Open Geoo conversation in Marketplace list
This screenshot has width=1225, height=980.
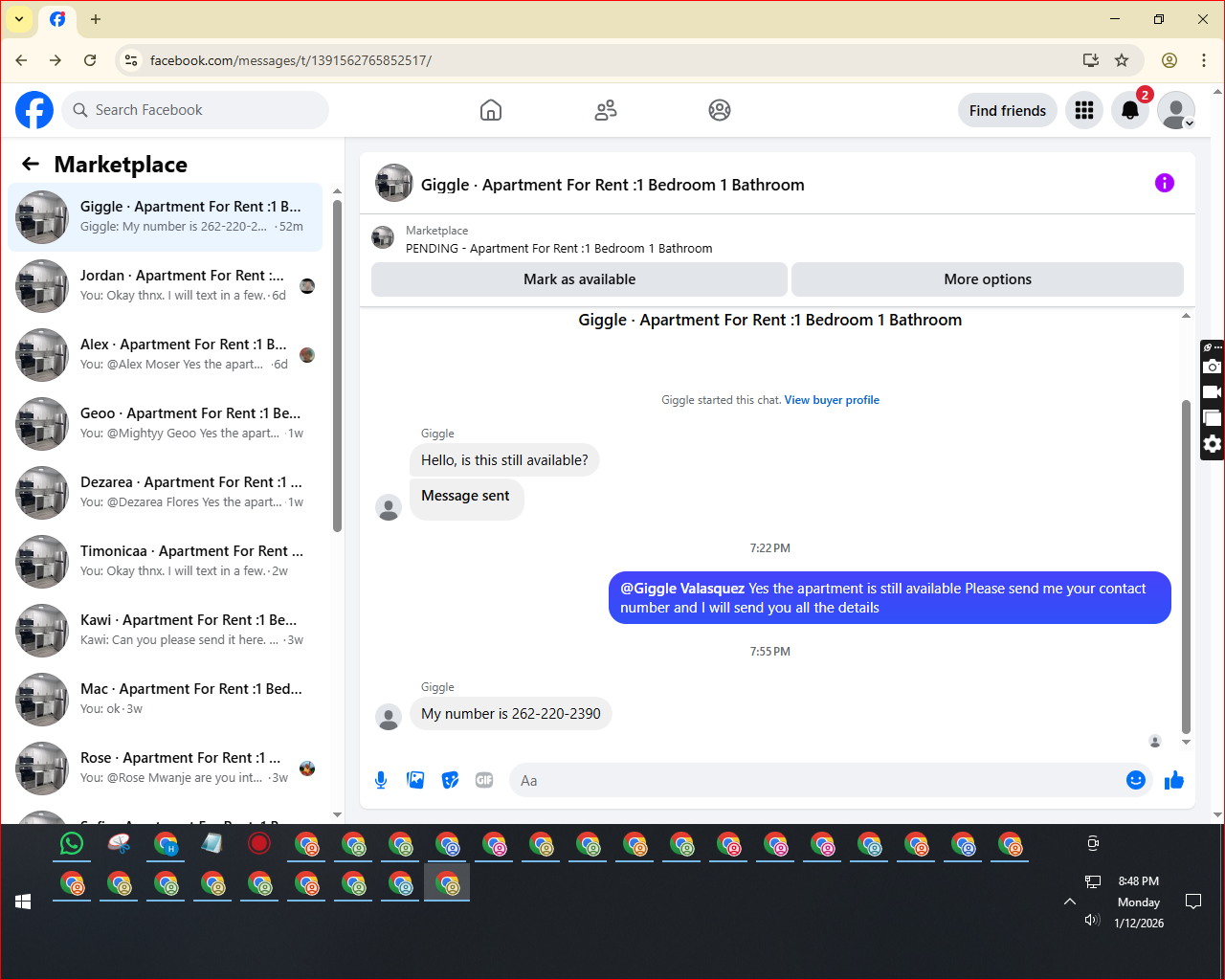[x=166, y=424]
